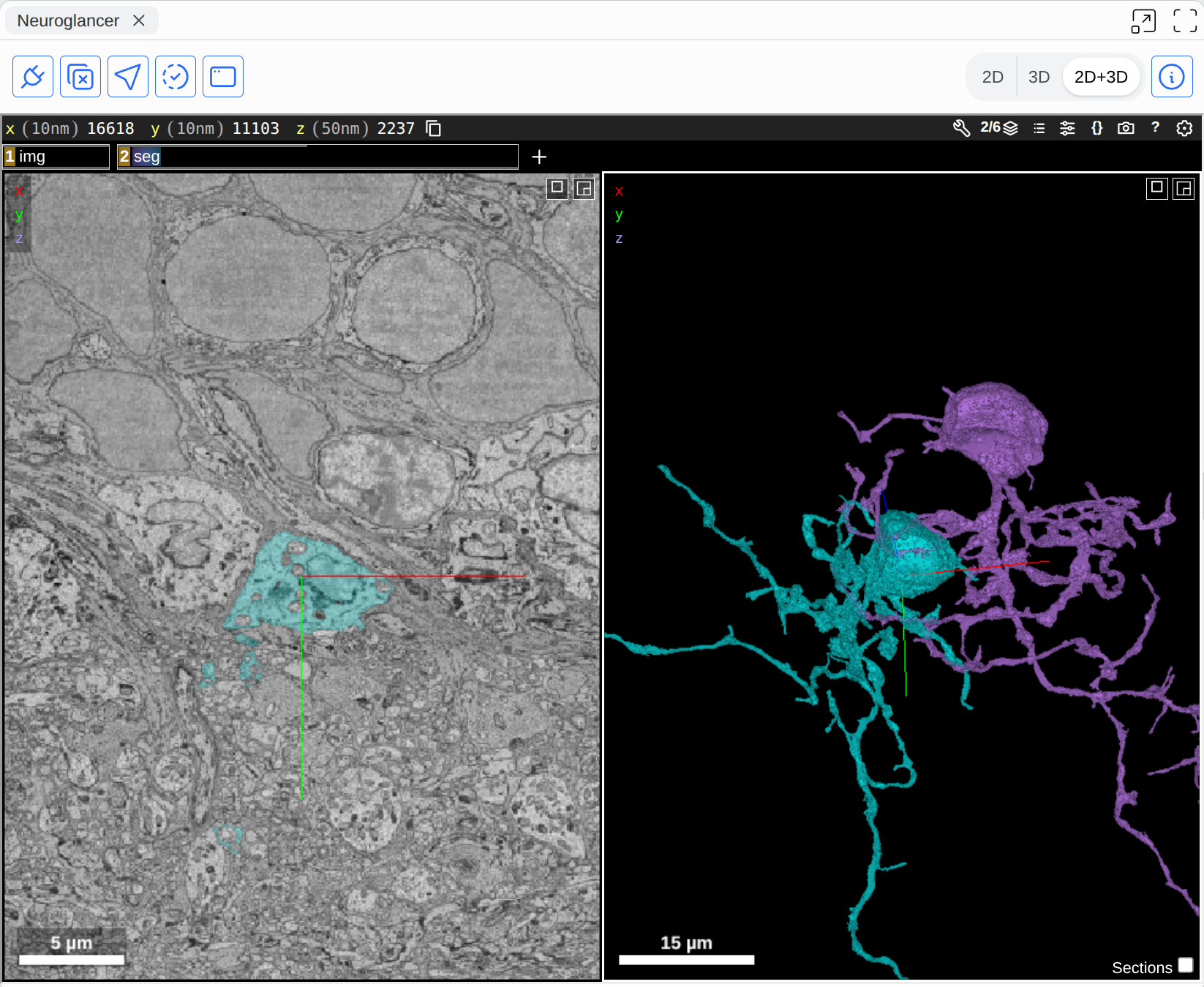Open the wrench tool palette icon
Image resolution: width=1204 pixels, height=987 pixels.
961,128
